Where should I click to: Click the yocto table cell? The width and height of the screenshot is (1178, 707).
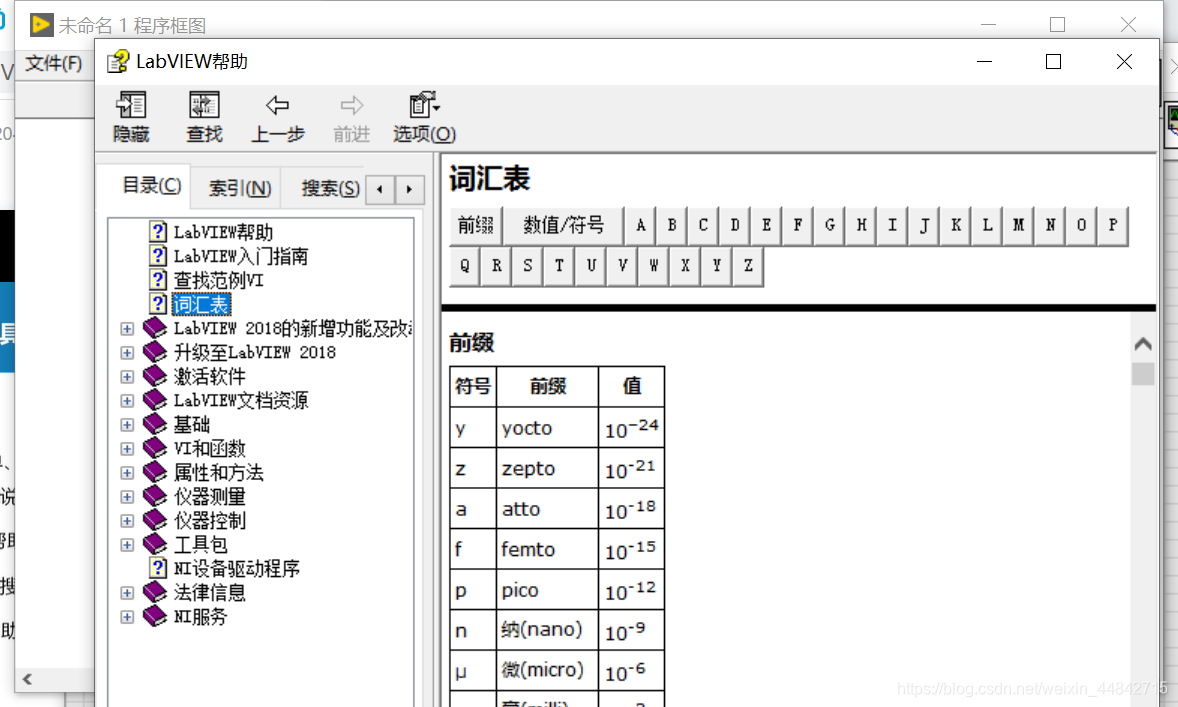(548, 428)
